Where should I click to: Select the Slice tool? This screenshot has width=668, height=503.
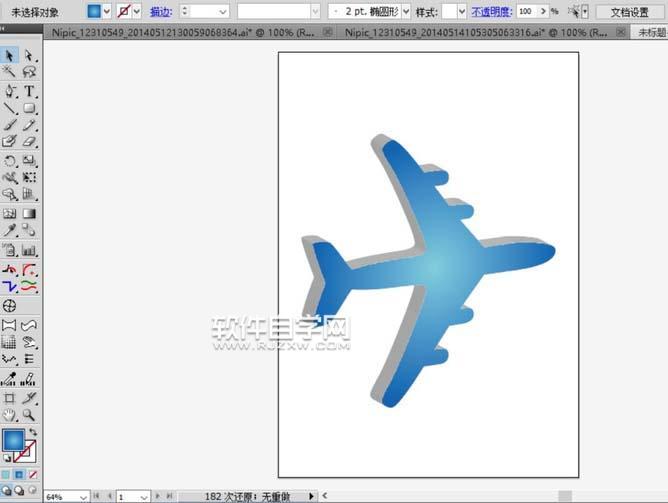[29, 398]
